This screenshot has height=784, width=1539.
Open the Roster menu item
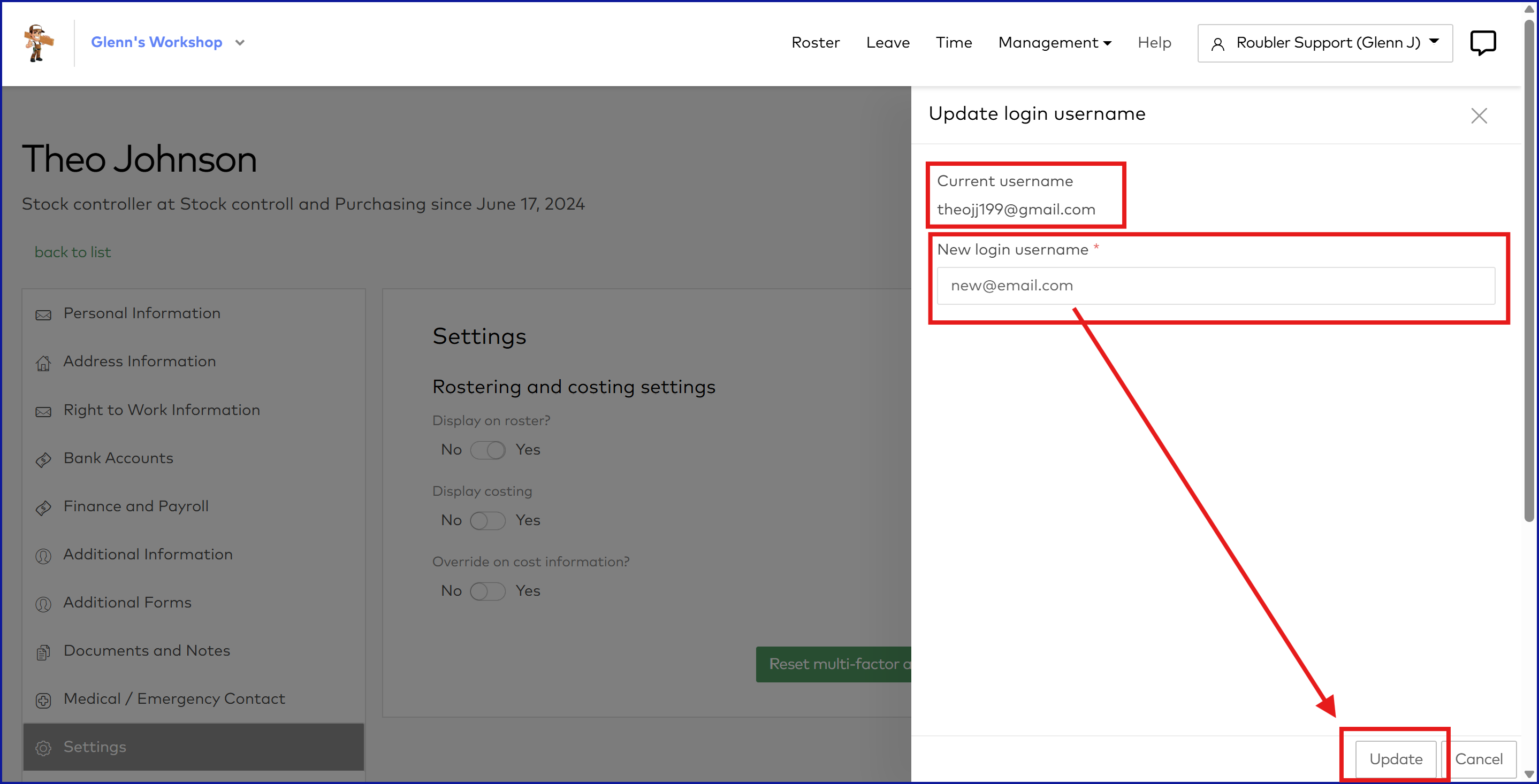pos(815,43)
